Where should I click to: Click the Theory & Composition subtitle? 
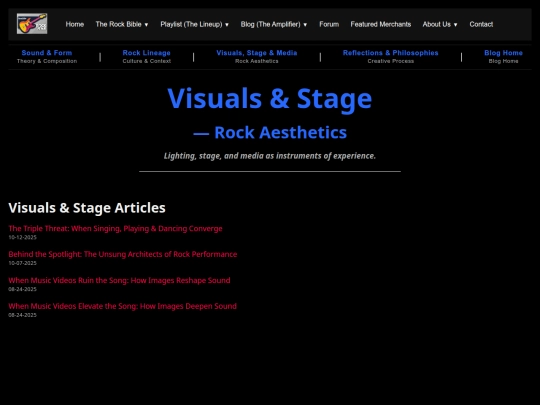point(47,61)
